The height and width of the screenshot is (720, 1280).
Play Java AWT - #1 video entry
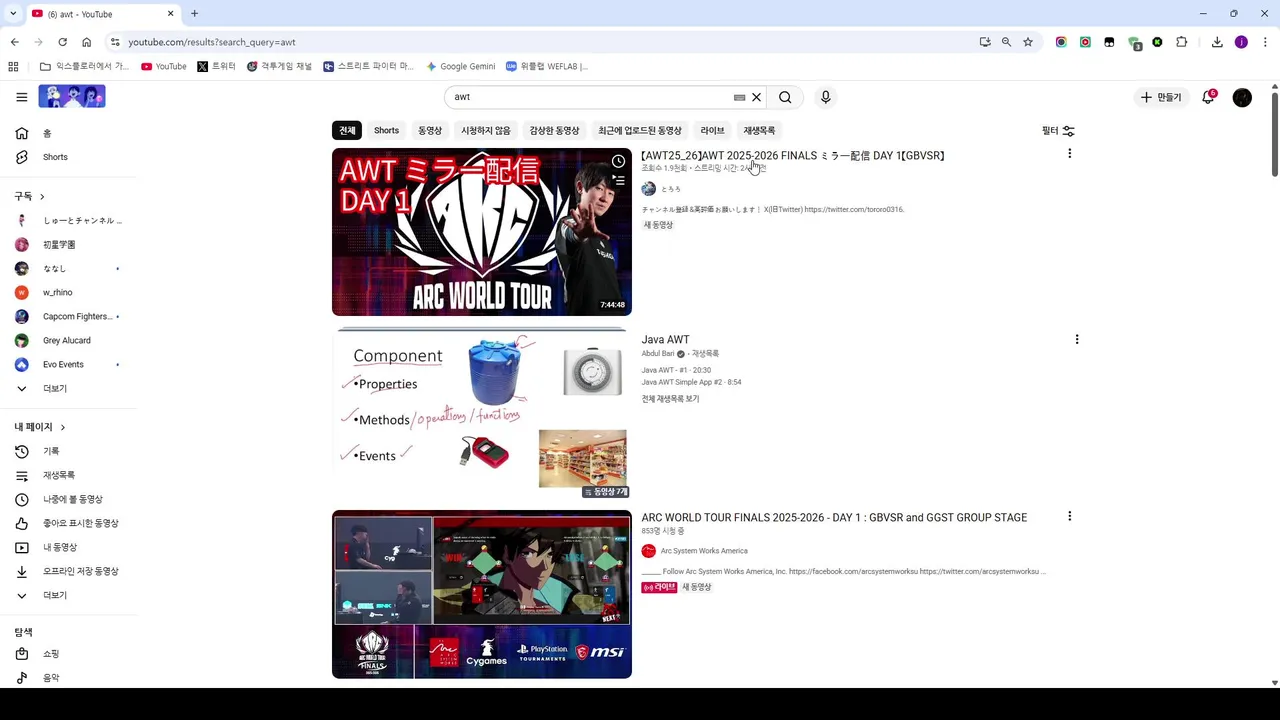click(676, 370)
